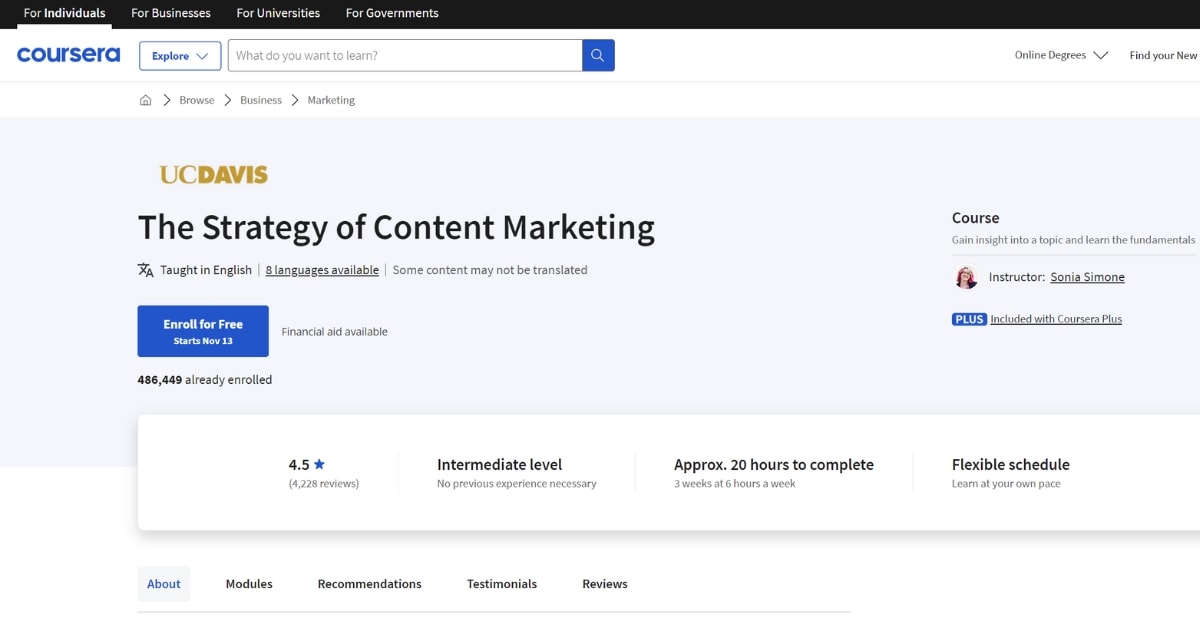This screenshot has height=628, width=1200.
Task: Click Find your New link
Action: (x=1164, y=55)
